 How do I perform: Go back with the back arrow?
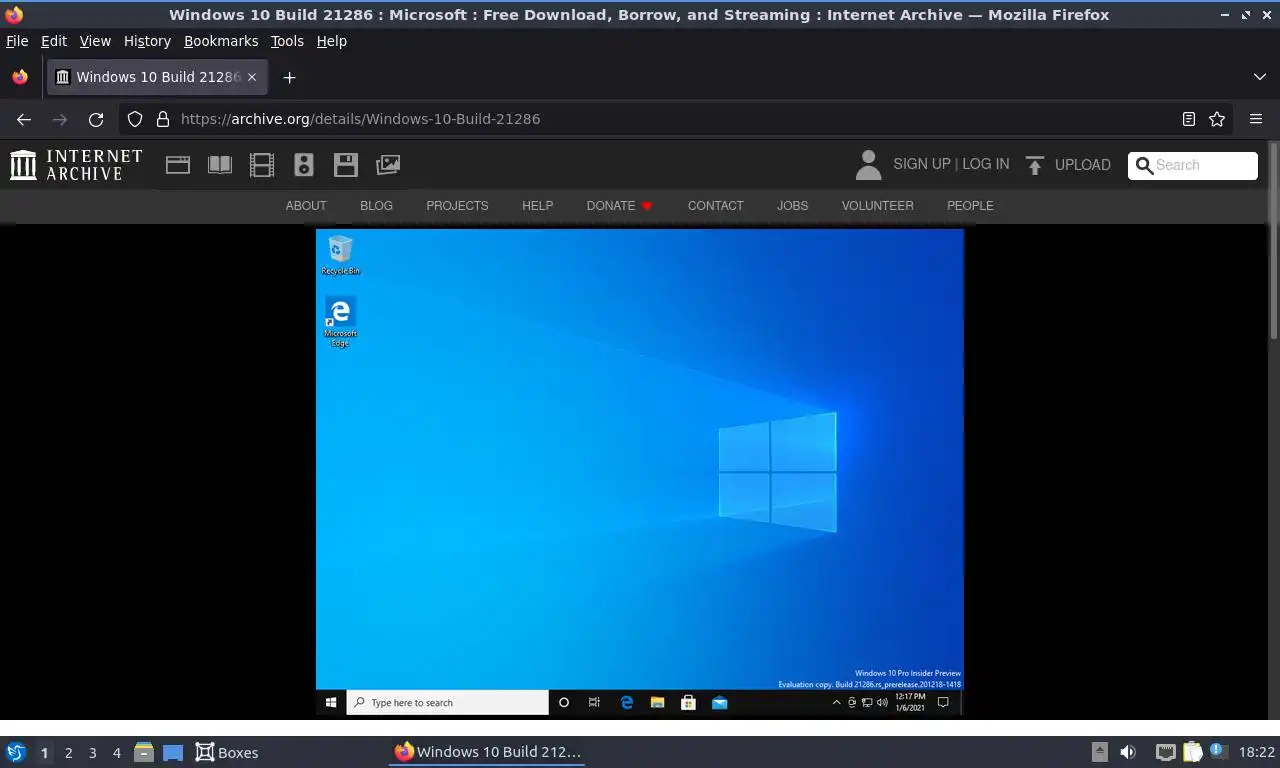(24, 119)
